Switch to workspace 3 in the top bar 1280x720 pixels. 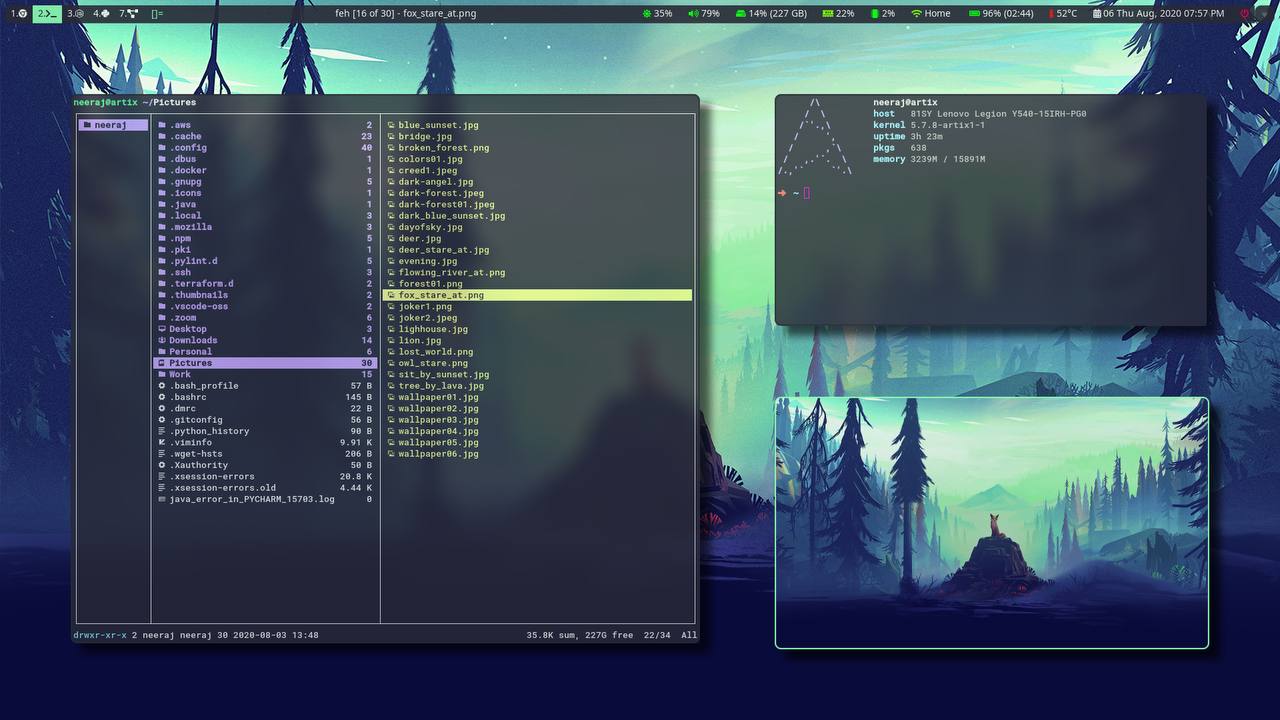pyautogui.click(x=75, y=13)
